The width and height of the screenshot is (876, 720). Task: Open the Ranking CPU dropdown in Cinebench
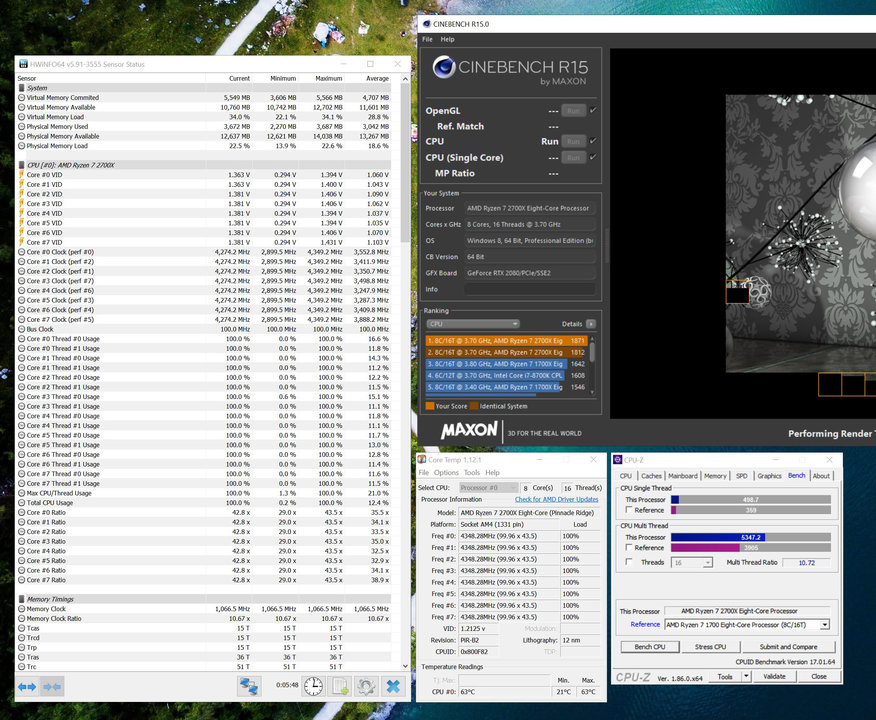pos(473,324)
